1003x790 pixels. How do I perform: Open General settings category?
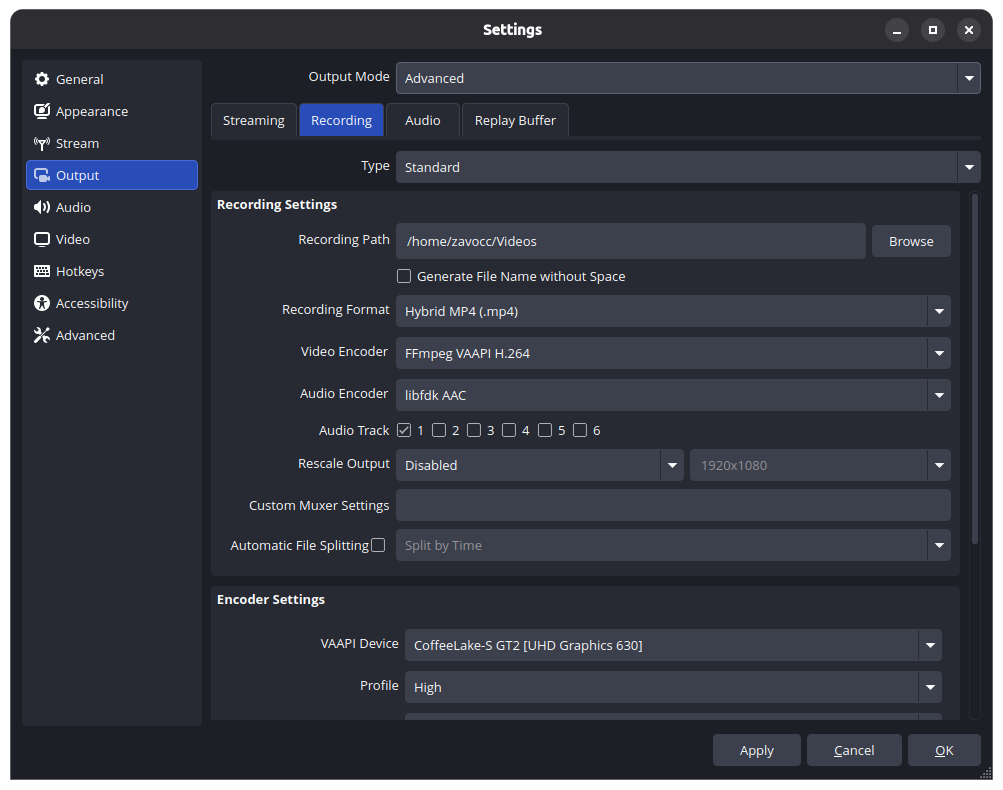112,79
